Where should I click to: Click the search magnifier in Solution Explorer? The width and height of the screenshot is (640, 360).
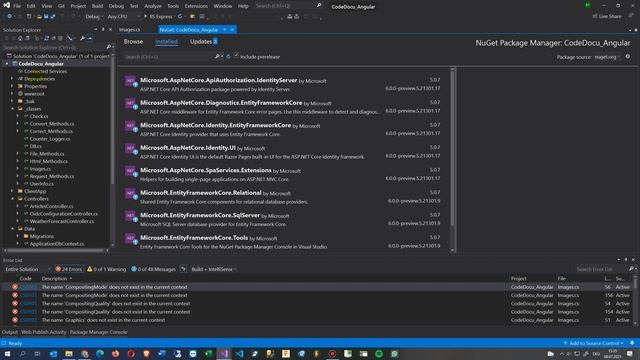pos(108,47)
